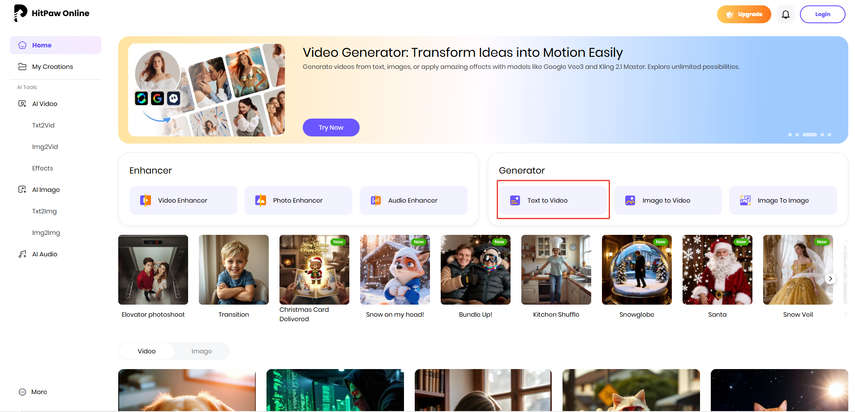Open Effects in the sidebar
The height and width of the screenshot is (412, 855).
tap(43, 168)
